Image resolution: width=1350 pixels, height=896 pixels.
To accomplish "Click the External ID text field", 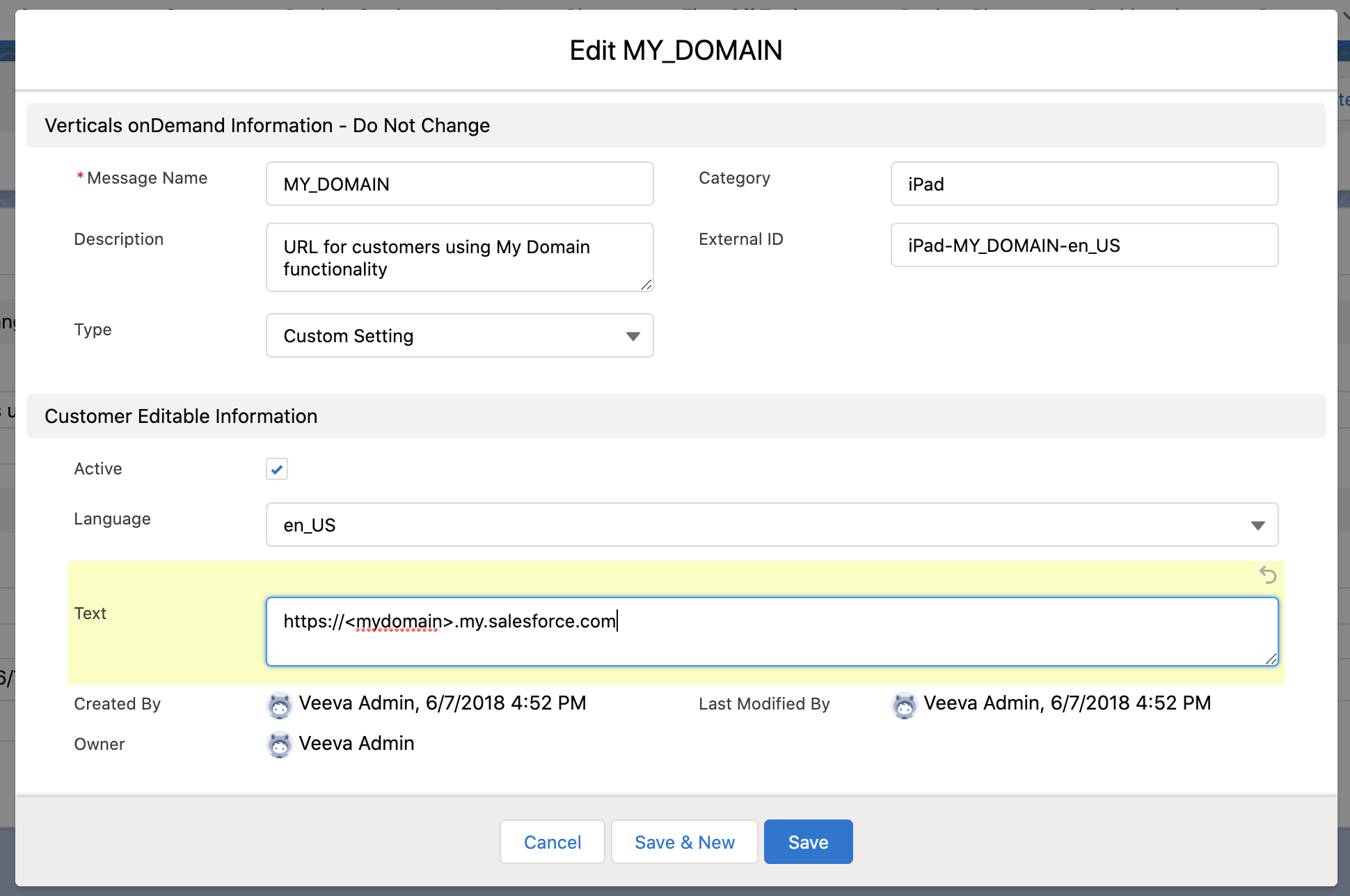I will pos(1083,246).
